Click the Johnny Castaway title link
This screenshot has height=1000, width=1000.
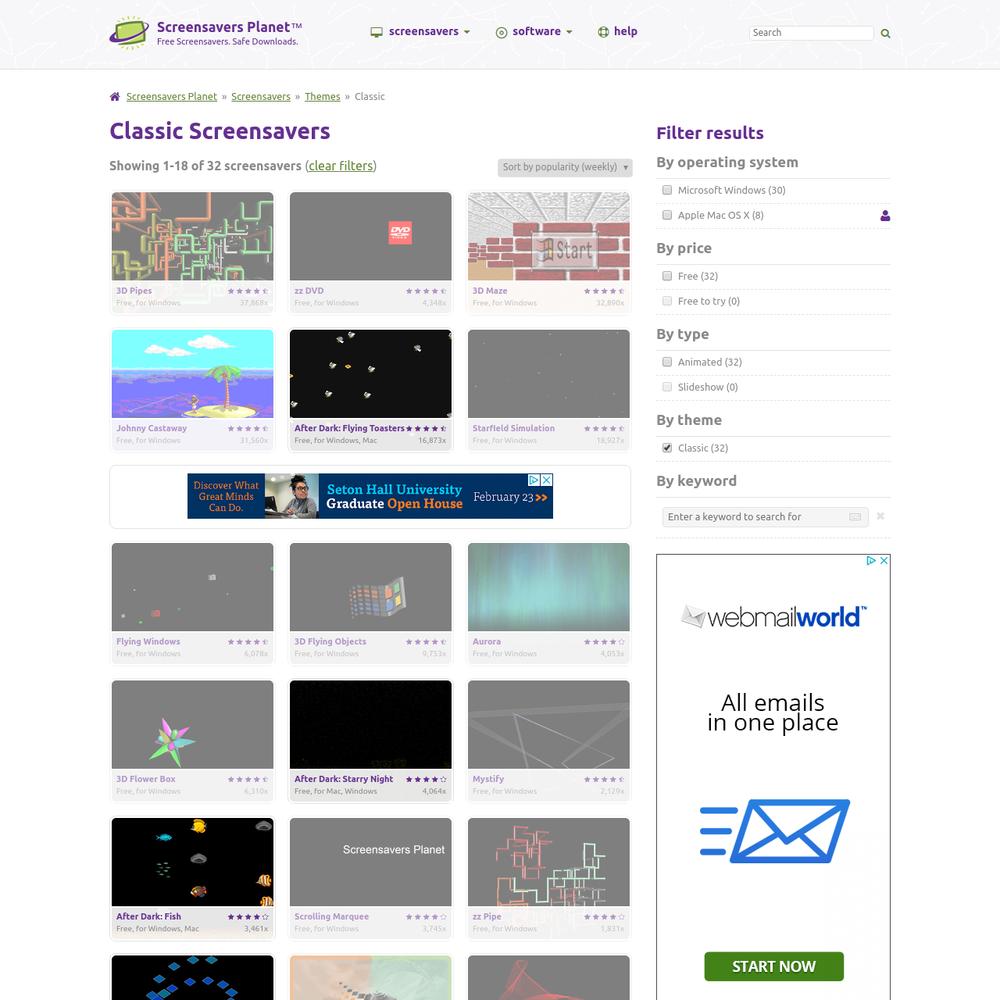(152, 429)
